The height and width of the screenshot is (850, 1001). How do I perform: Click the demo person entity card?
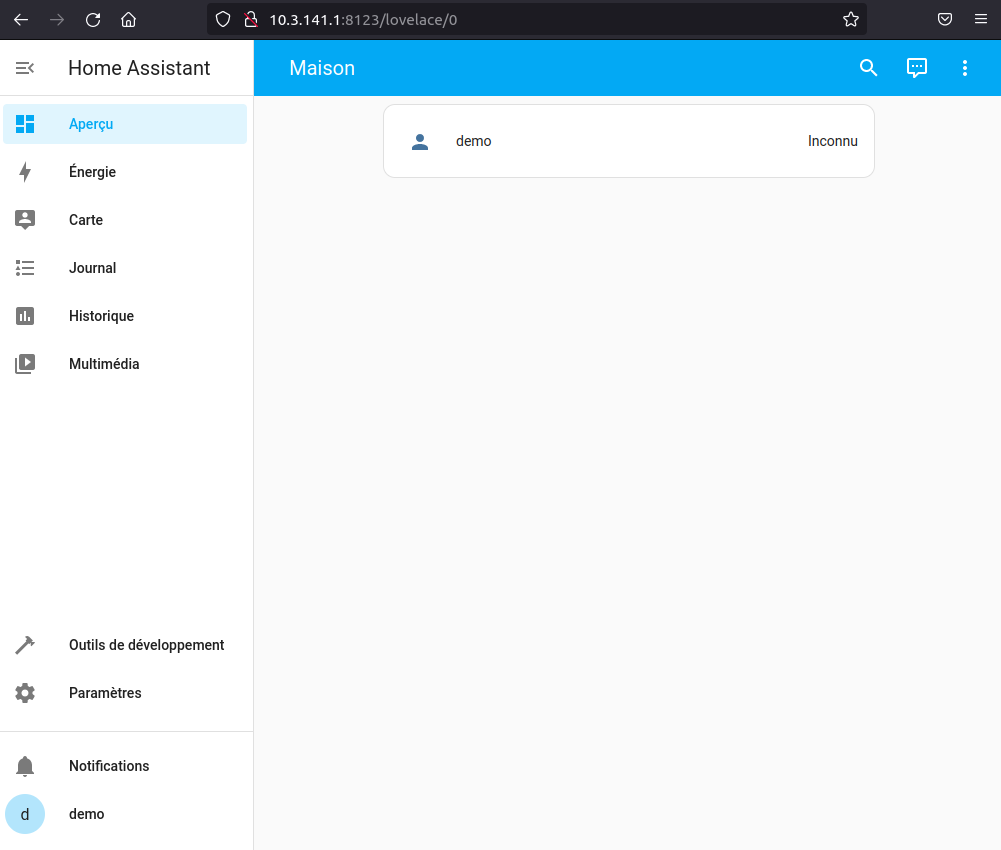point(628,141)
